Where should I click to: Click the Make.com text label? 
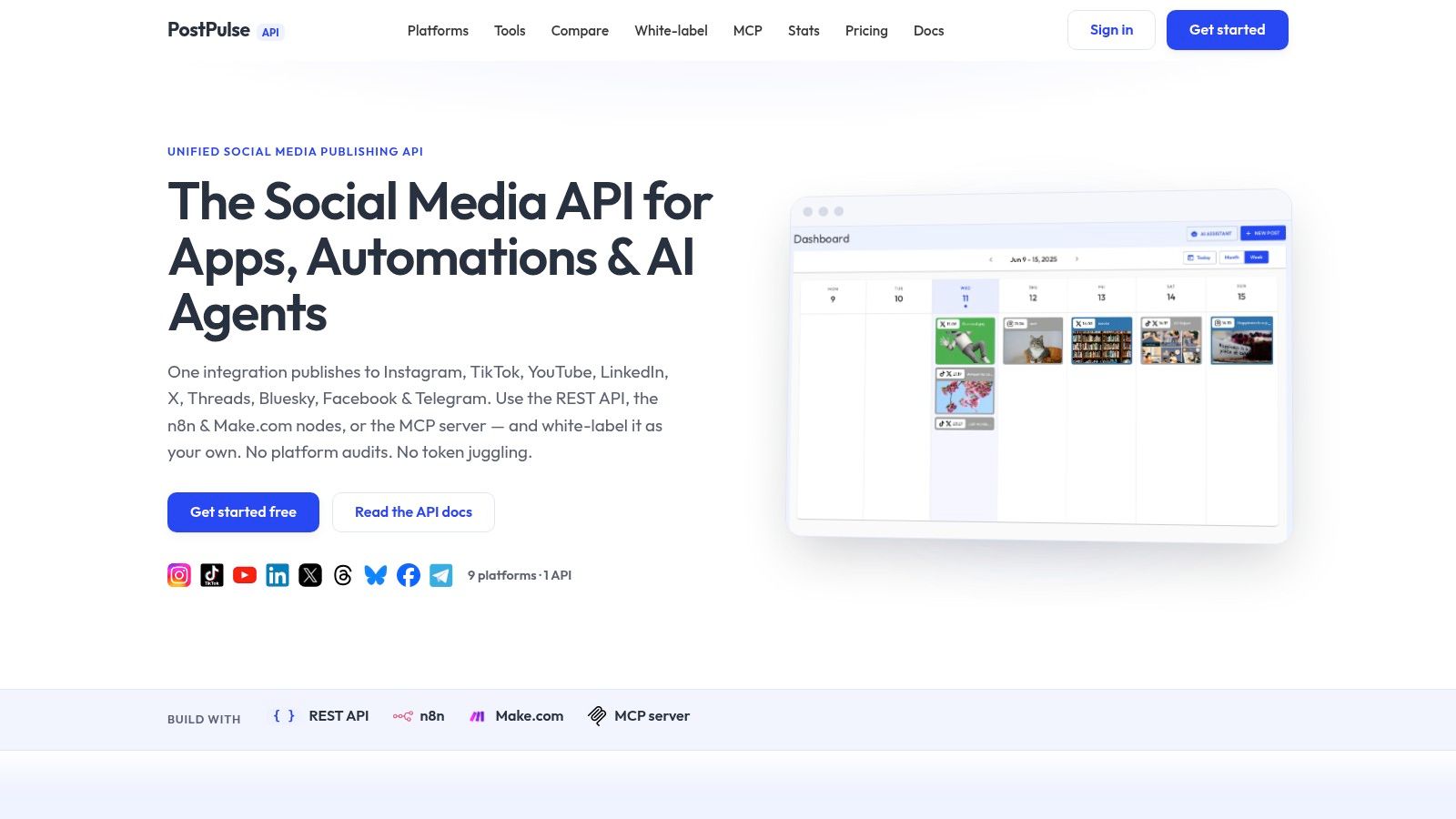(x=530, y=716)
